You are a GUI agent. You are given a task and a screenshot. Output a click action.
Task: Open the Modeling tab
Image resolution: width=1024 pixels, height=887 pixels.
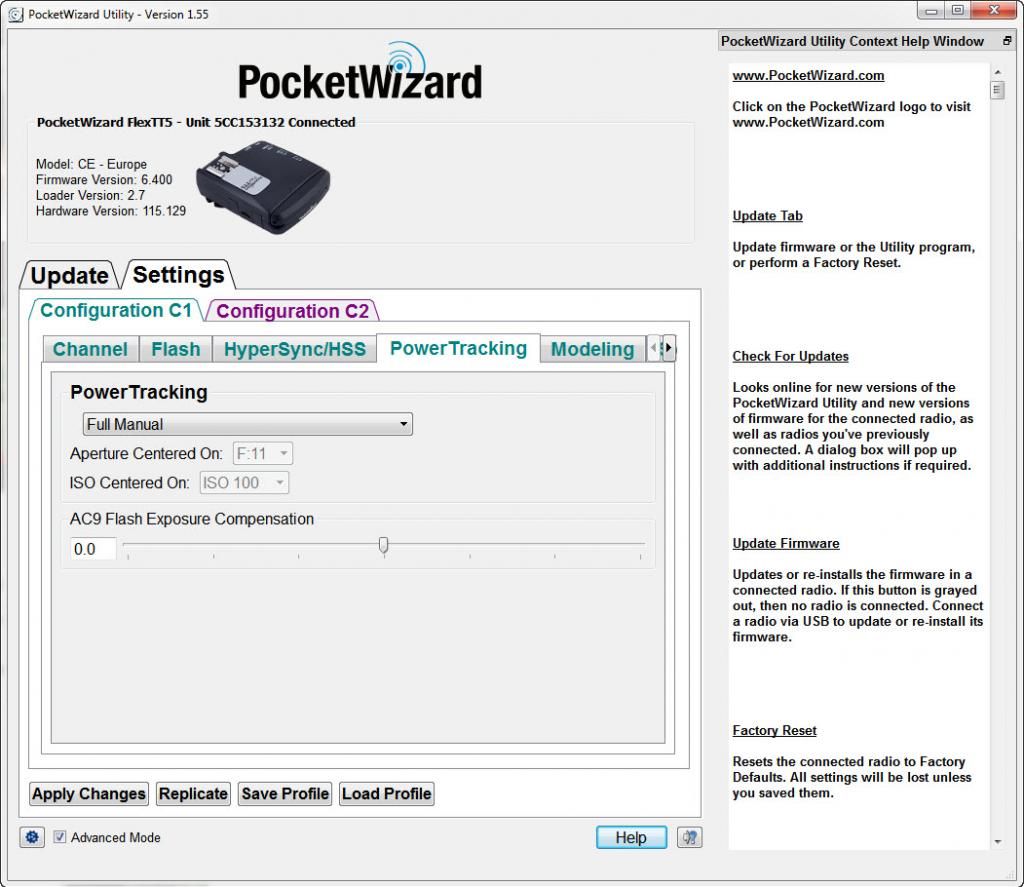point(592,349)
